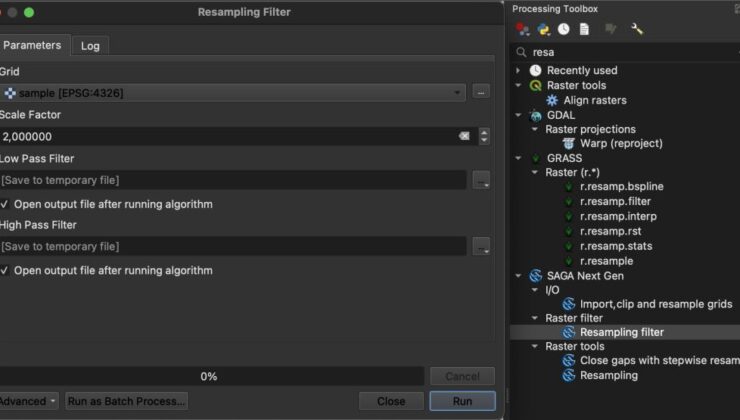Click the Align rasters gear icon
Viewport: 740px width, 420px height.
[x=552, y=100]
